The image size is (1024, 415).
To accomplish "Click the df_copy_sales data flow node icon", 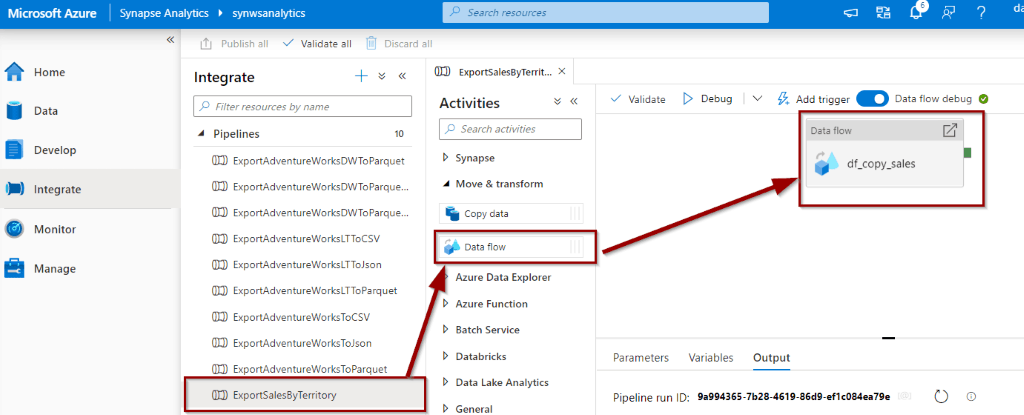I will [x=827, y=164].
